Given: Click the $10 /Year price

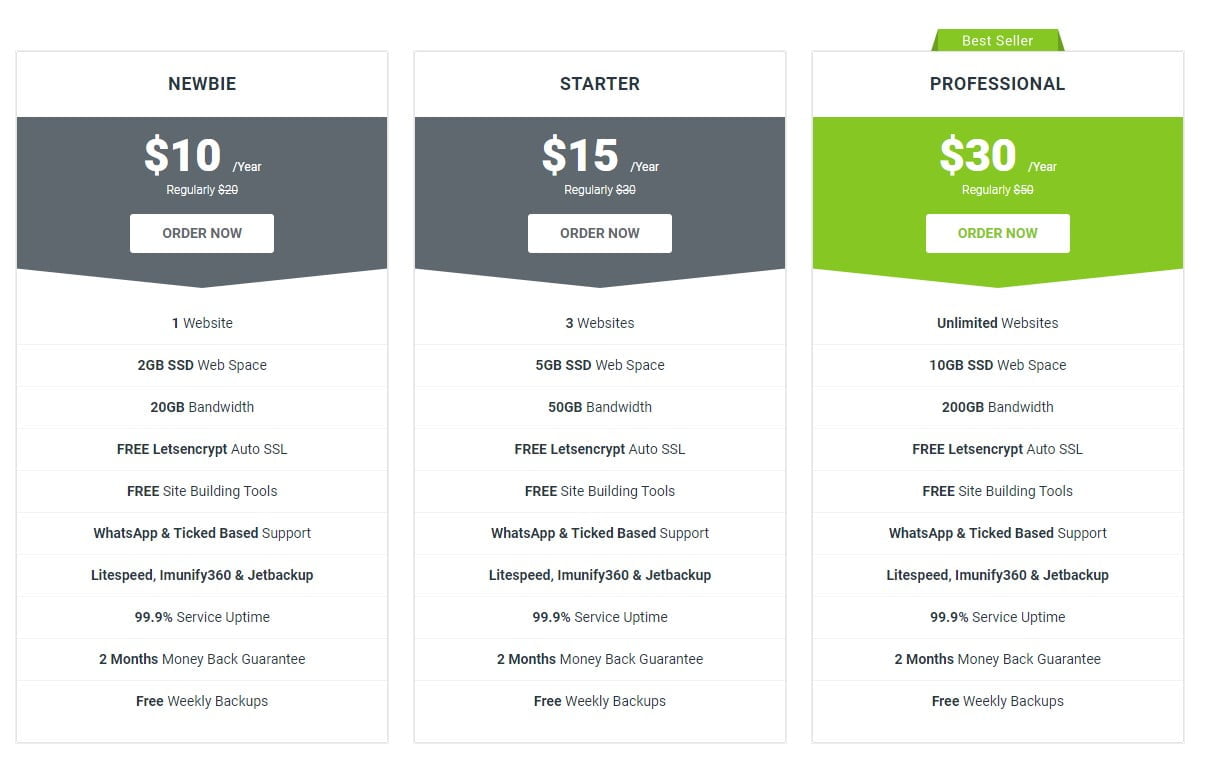Looking at the screenshot, I should click(x=202, y=156).
